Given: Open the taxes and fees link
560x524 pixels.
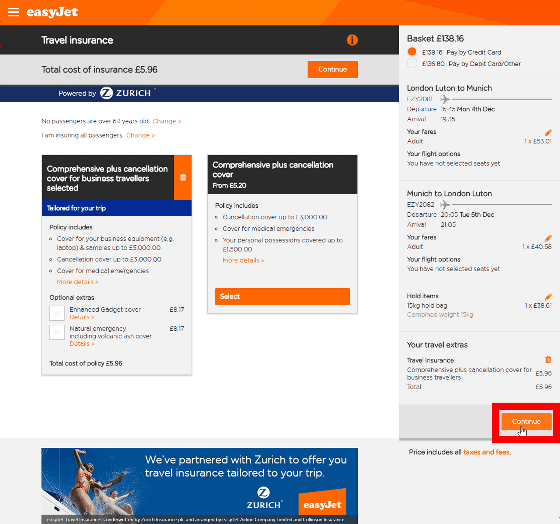Looking at the screenshot, I should (x=487, y=452).
